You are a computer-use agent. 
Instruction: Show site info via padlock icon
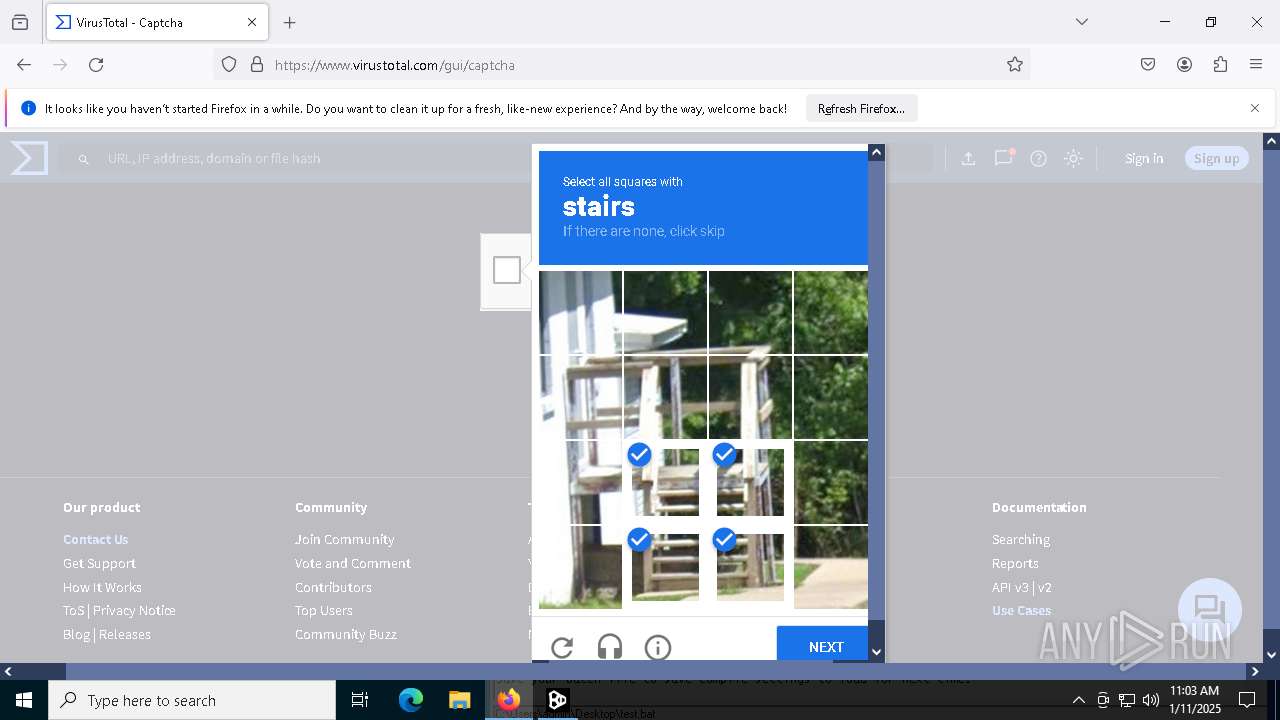[x=257, y=65]
